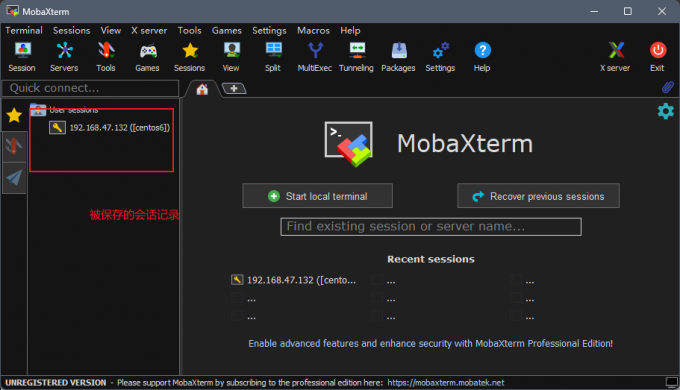Click the User sessions folder icon
The width and height of the screenshot is (680, 390).
point(38,109)
